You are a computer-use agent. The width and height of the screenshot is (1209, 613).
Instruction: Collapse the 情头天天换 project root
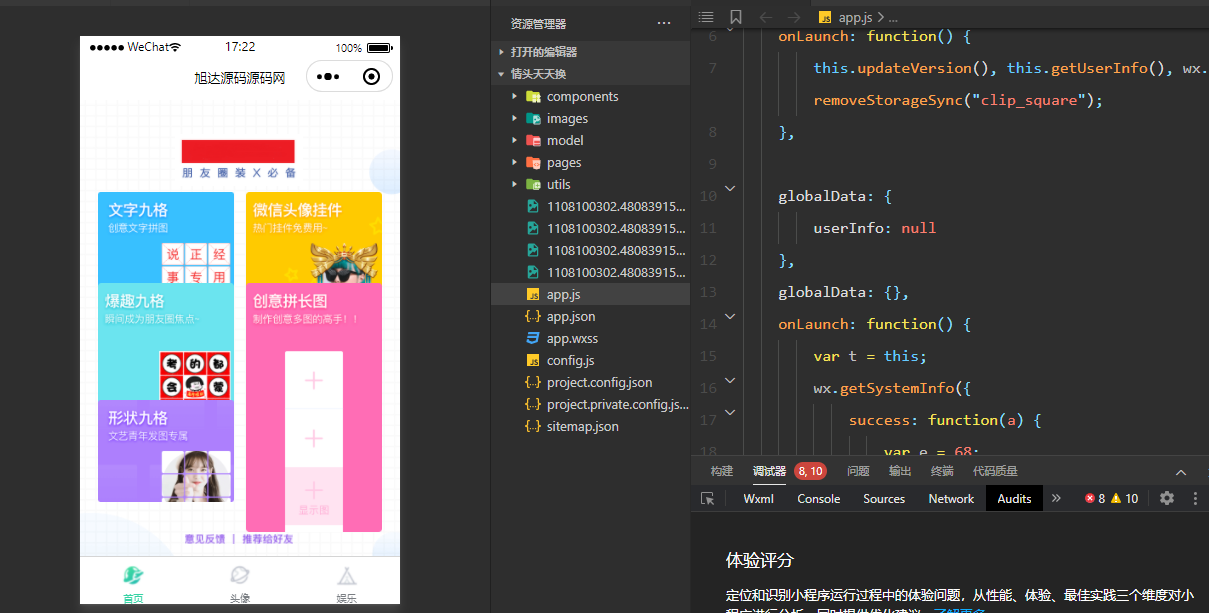(590, 74)
